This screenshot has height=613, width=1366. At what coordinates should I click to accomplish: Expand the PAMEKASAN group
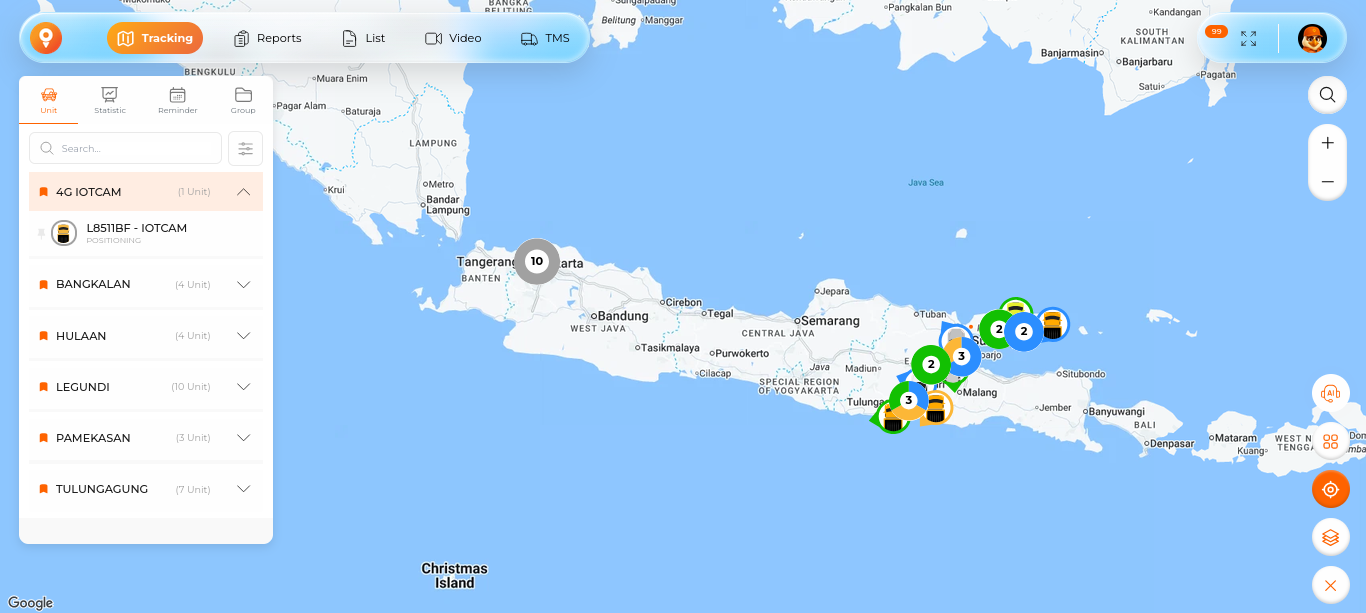[243, 437]
